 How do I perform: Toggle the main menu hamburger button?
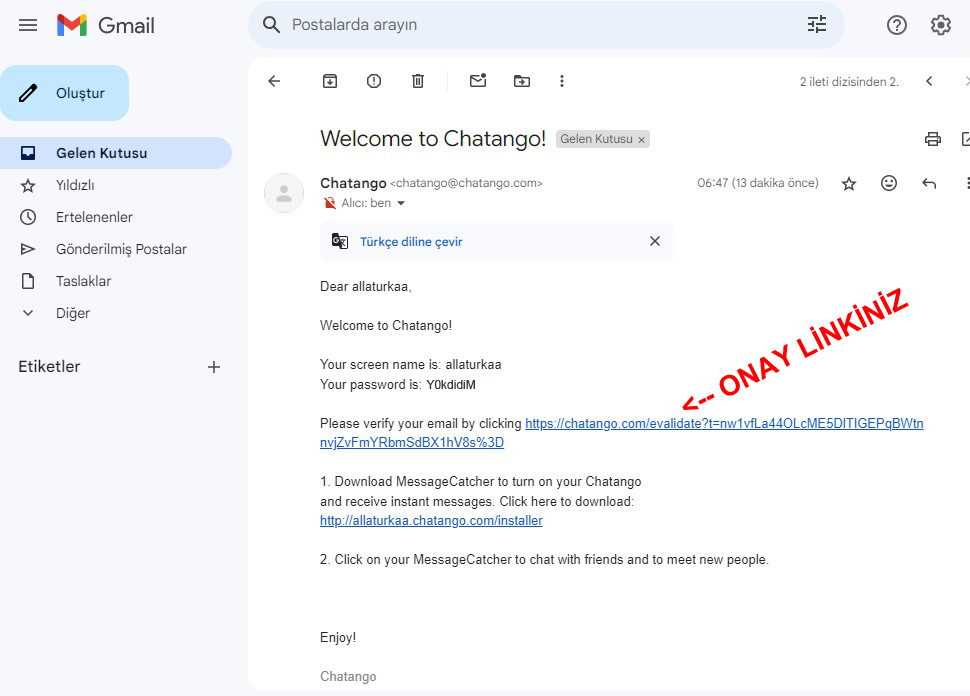click(x=28, y=25)
